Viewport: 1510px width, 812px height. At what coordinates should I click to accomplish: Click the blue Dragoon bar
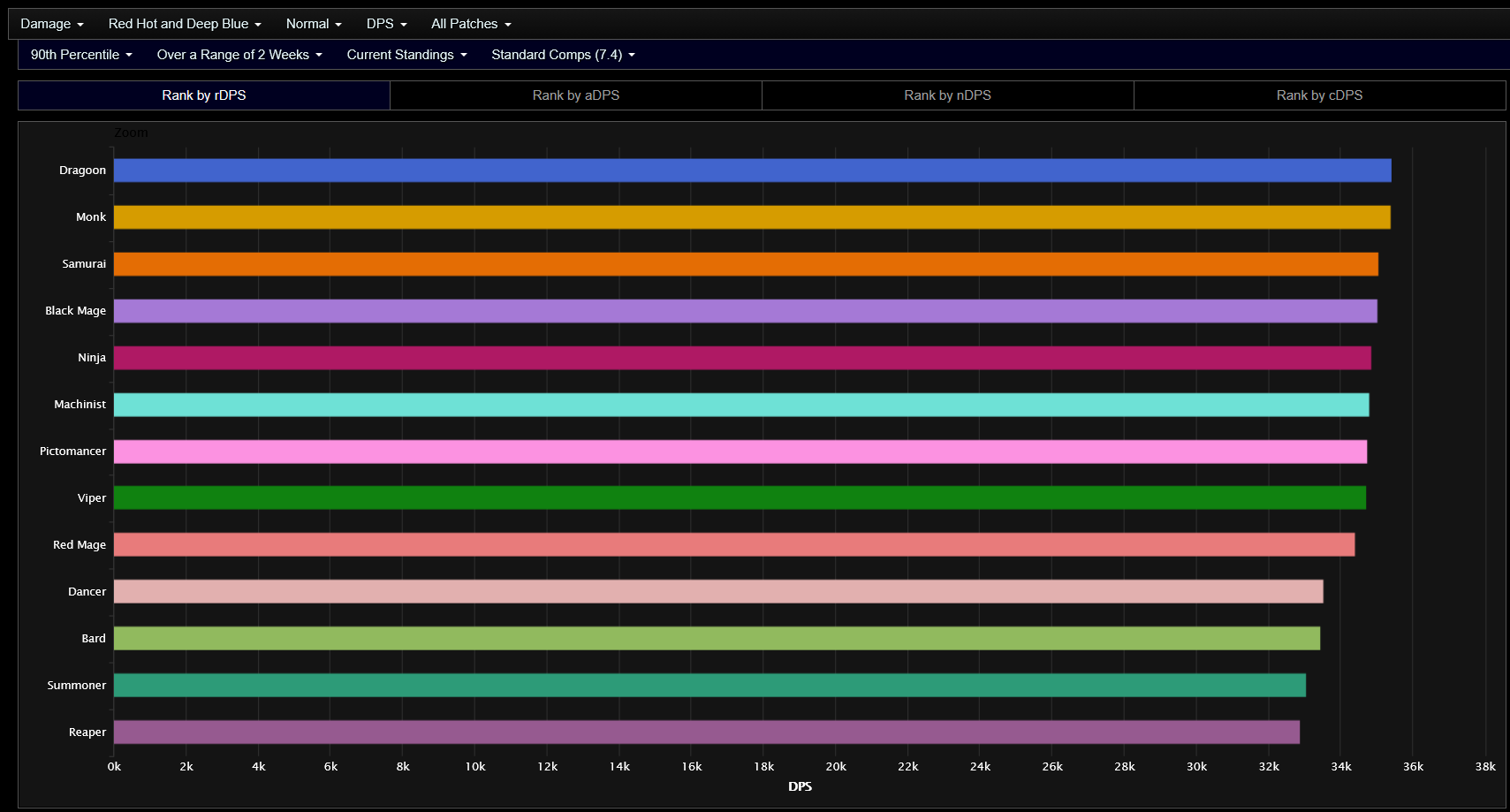pos(753,171)
